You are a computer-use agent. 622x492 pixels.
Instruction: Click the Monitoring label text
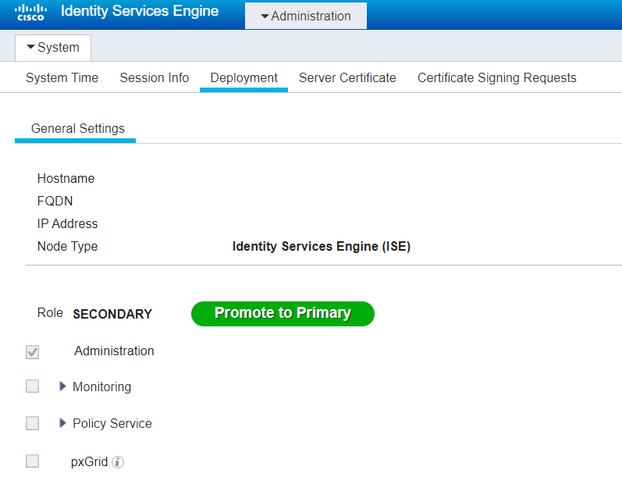102,386
